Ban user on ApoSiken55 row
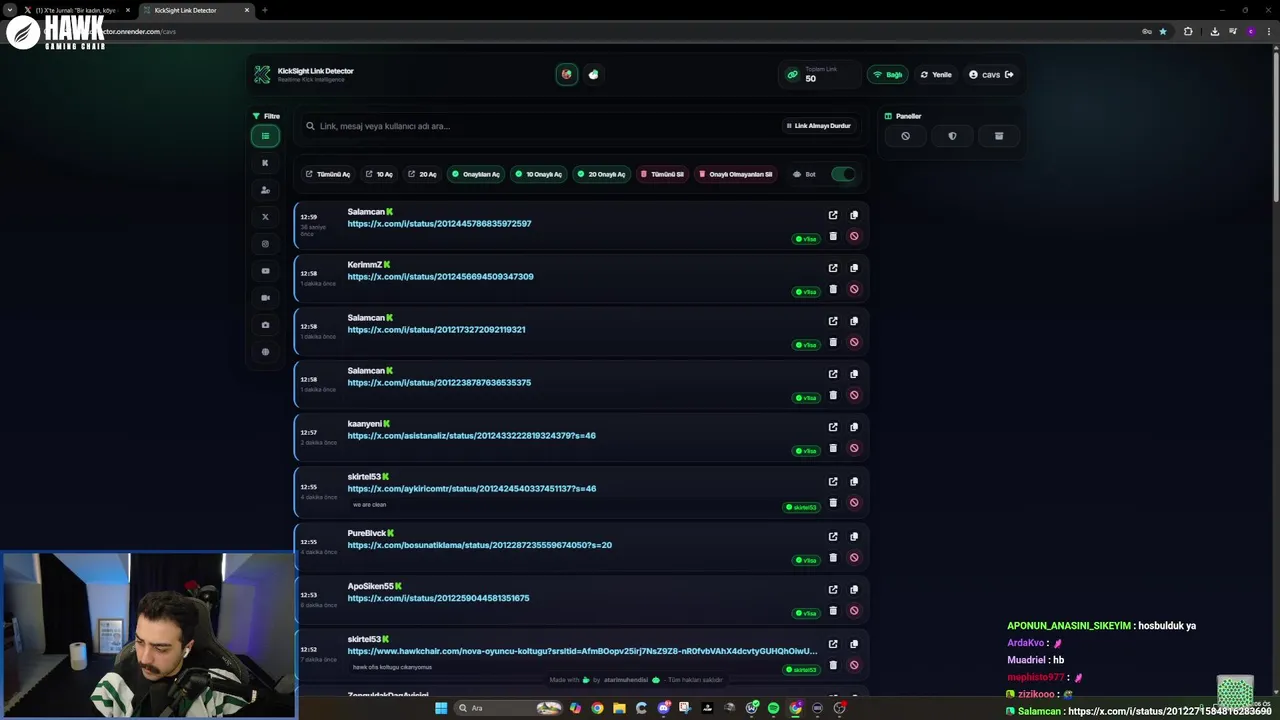Viewport: 1280px width, 720px height. point(854,611)
